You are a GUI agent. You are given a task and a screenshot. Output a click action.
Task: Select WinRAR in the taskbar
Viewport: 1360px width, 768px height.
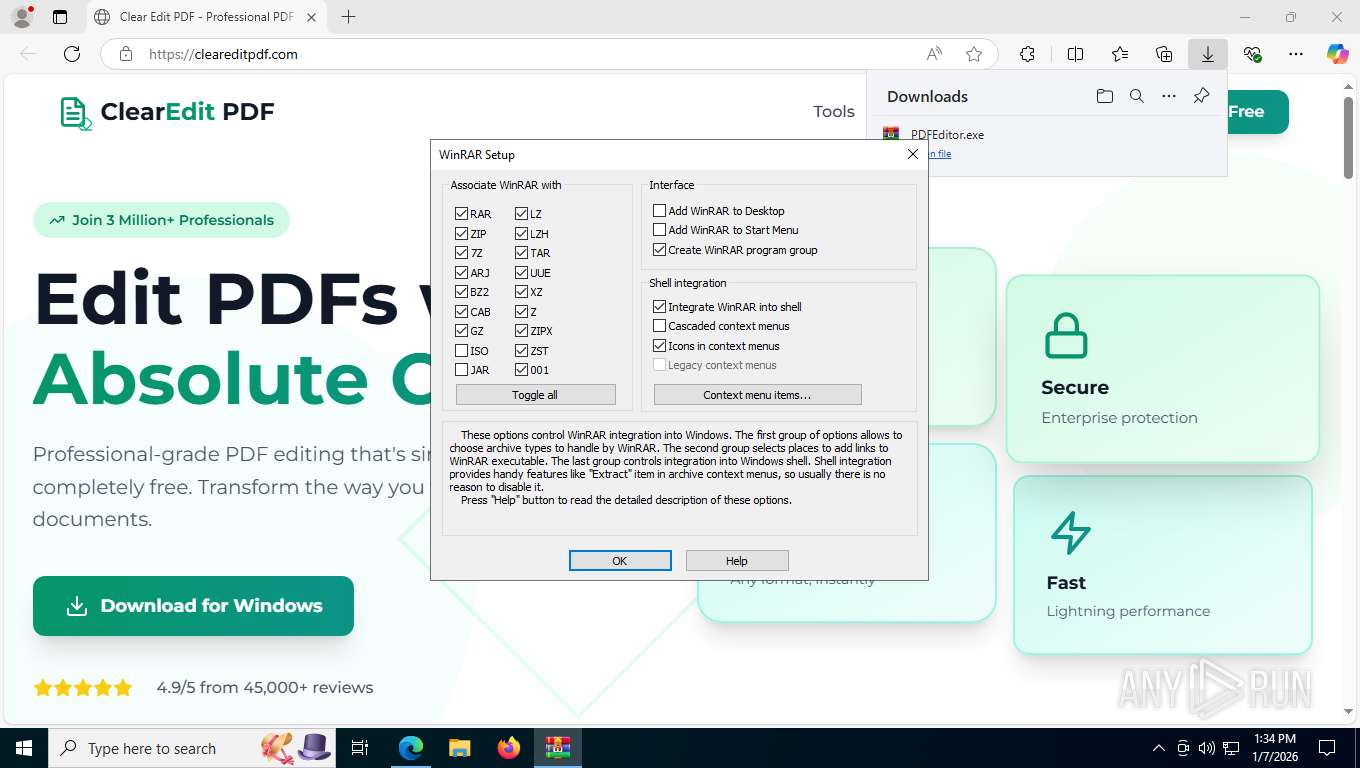(x=557, y=748)
